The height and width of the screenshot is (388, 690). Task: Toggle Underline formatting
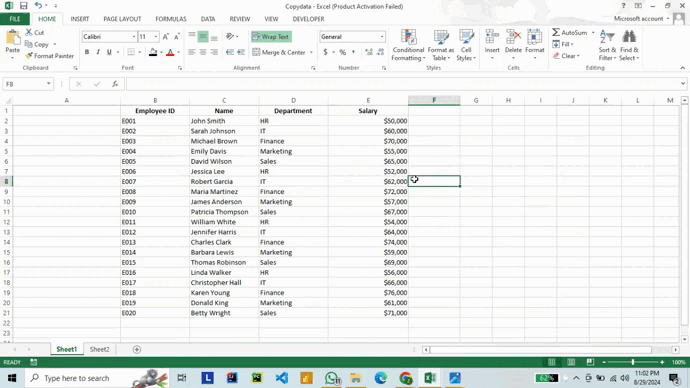[109, 52]
